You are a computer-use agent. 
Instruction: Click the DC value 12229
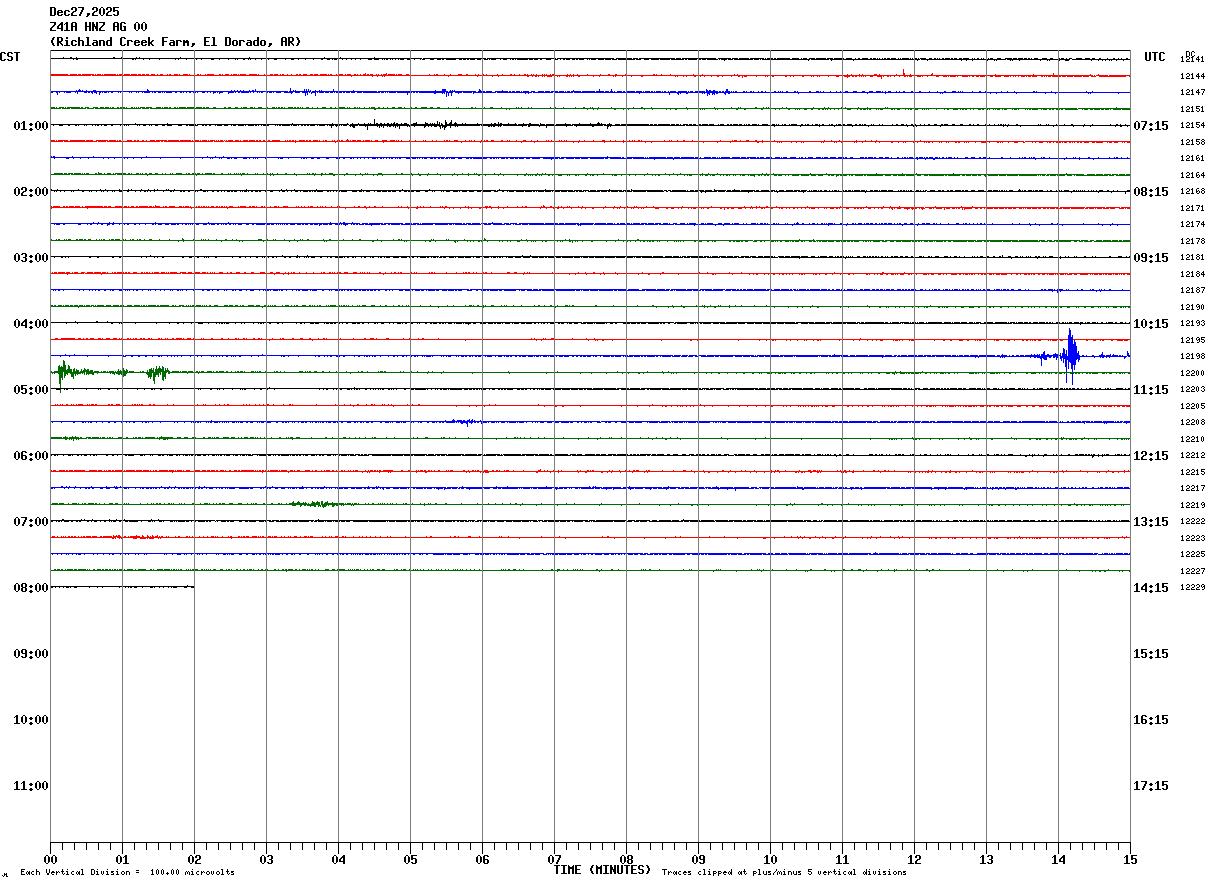(1192, 587)
